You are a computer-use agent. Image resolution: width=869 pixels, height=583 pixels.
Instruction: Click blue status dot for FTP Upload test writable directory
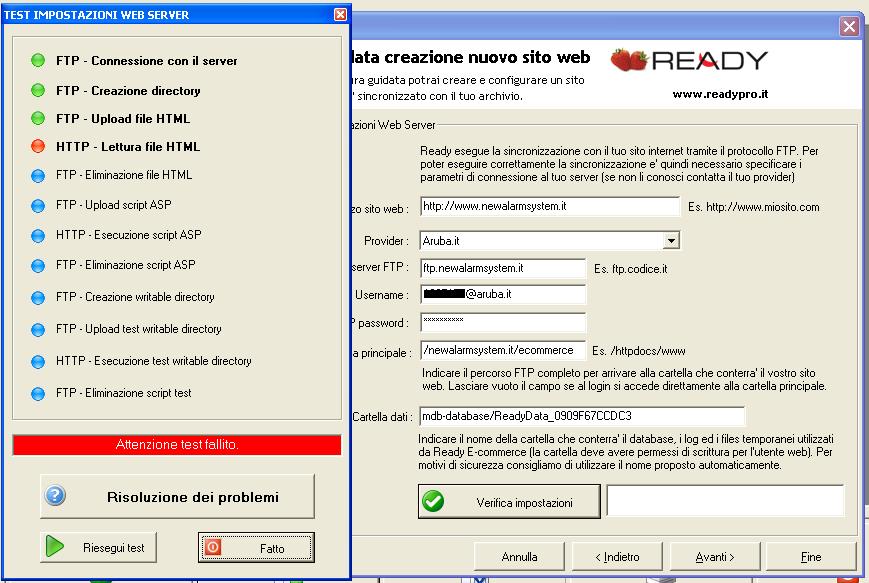tap(38, 330)
